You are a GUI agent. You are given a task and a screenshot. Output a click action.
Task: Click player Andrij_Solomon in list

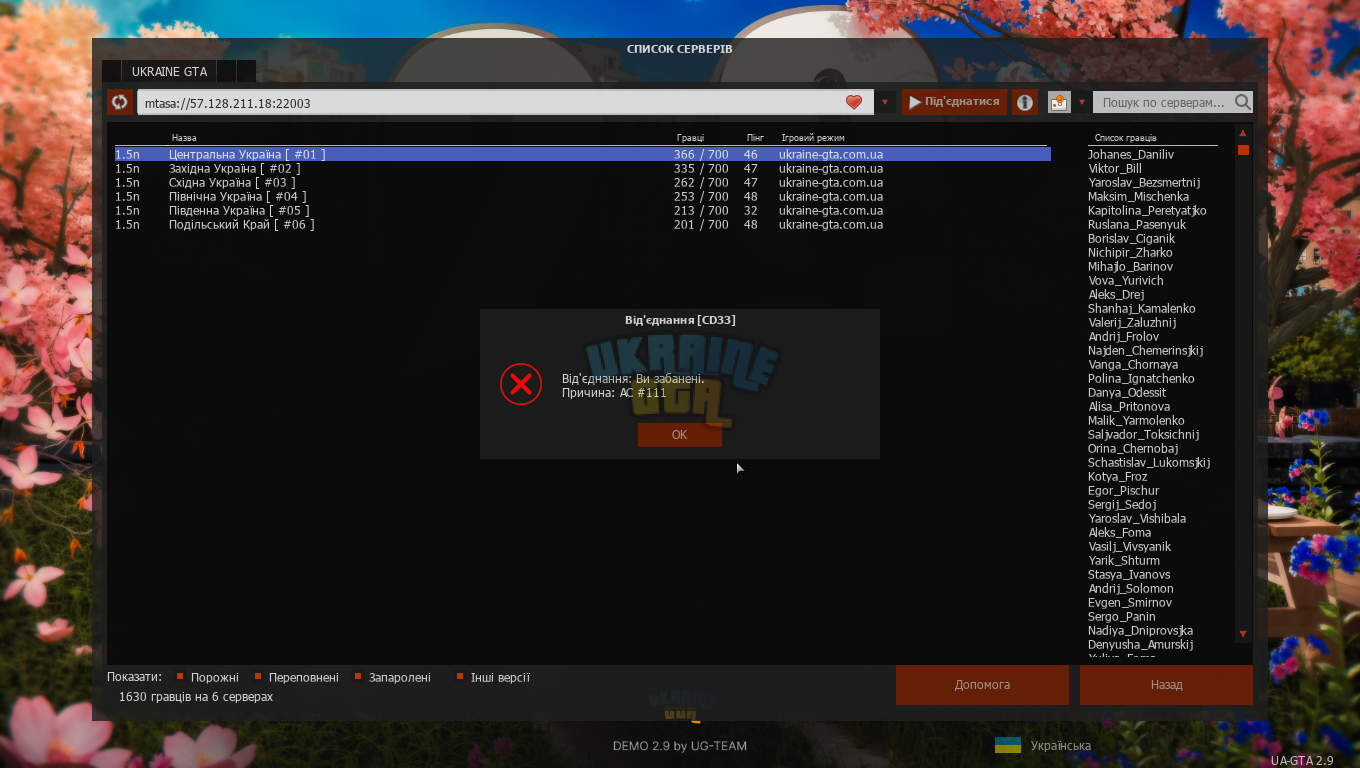[x=1131, y=589]
